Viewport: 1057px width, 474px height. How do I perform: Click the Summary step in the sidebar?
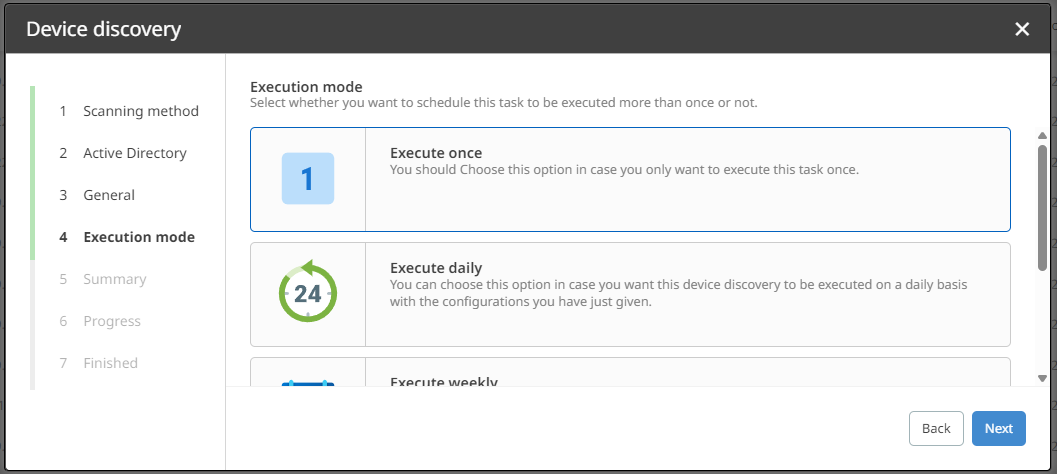pyautogui.click(x=114, y=279)
